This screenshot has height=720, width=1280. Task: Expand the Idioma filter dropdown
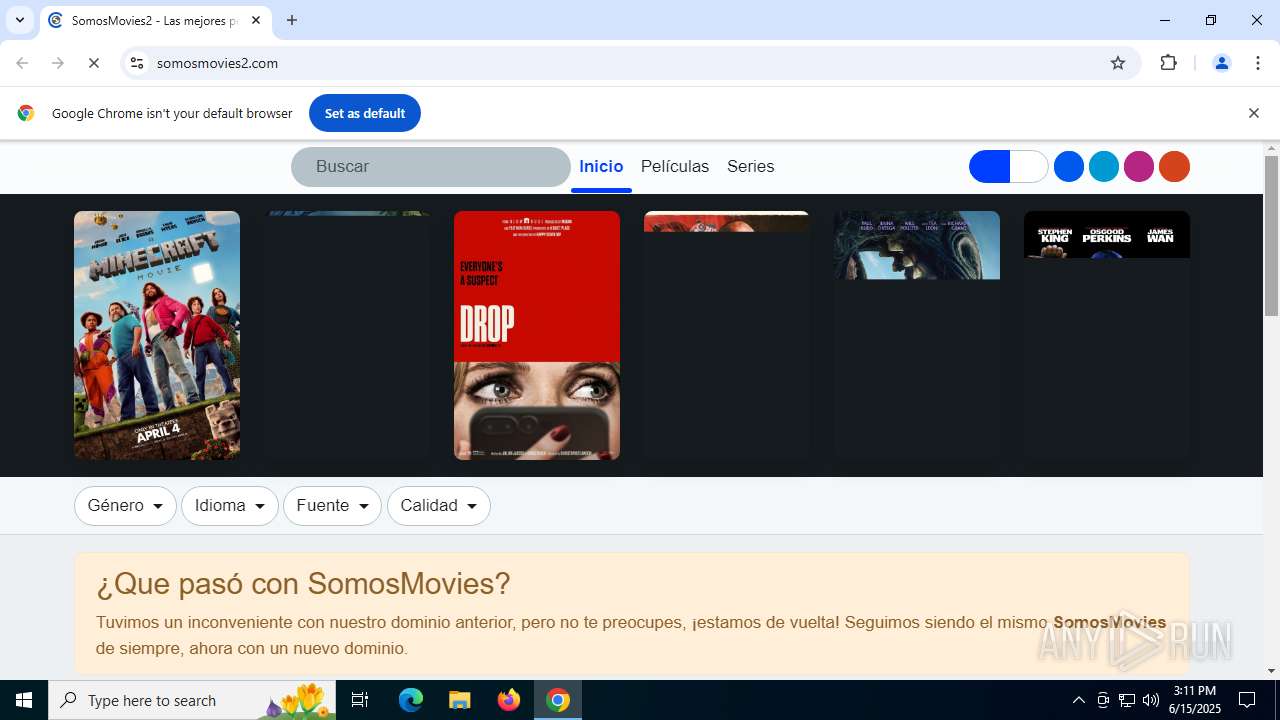point(230,506)
